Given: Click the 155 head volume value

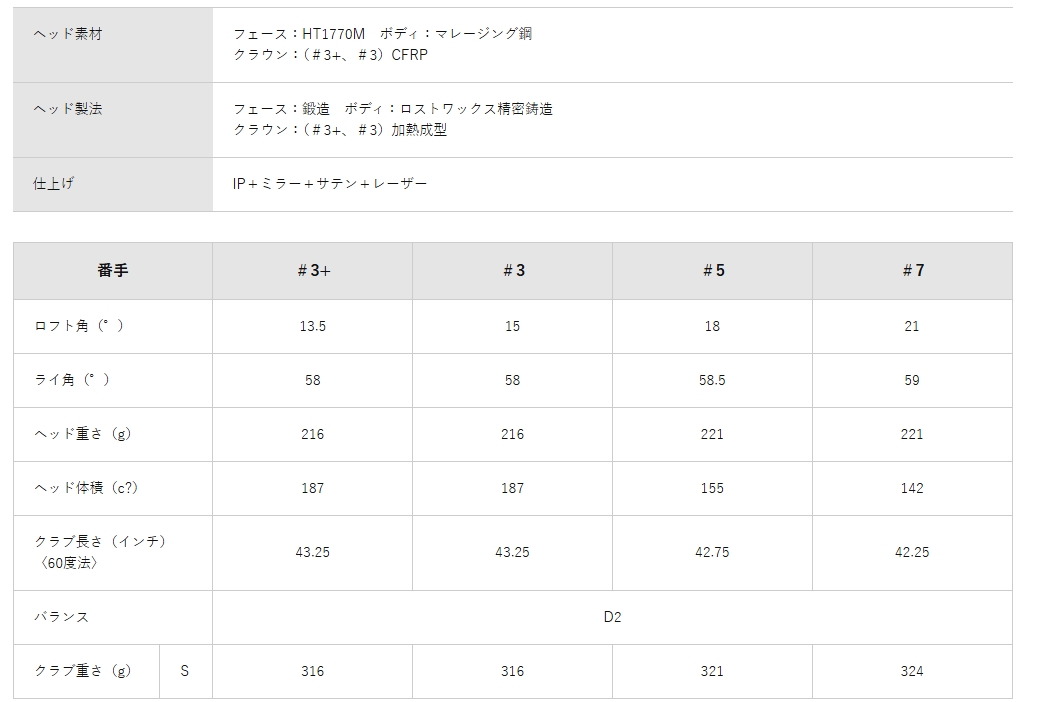Looking at the screenshot, I should 712,488.
